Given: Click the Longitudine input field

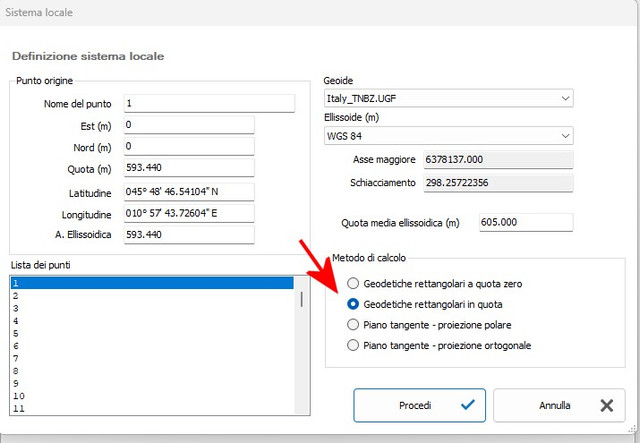Looking at the screenshot, I should 189,213.
